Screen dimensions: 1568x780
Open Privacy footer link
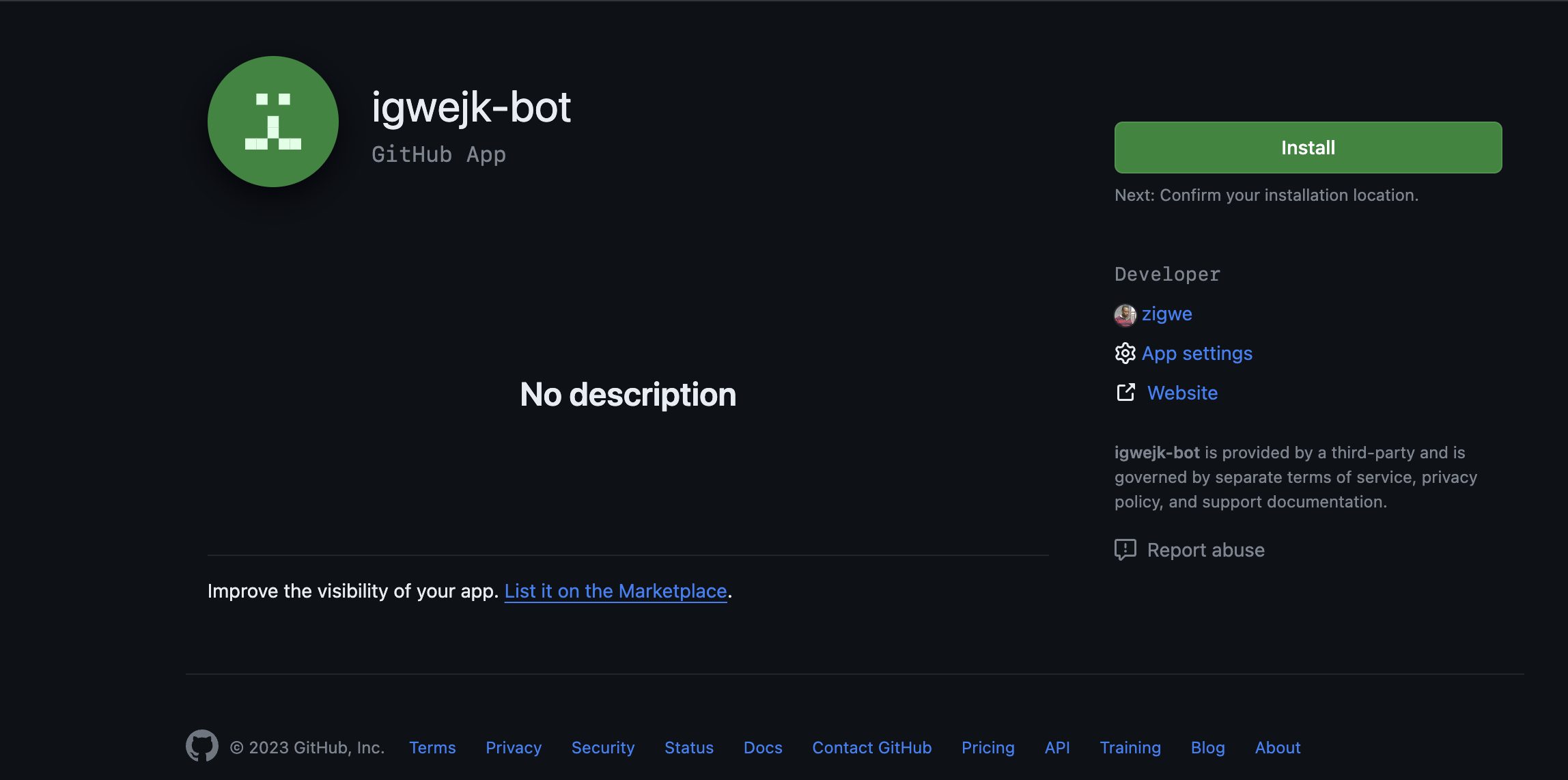[x=514, y=748]
